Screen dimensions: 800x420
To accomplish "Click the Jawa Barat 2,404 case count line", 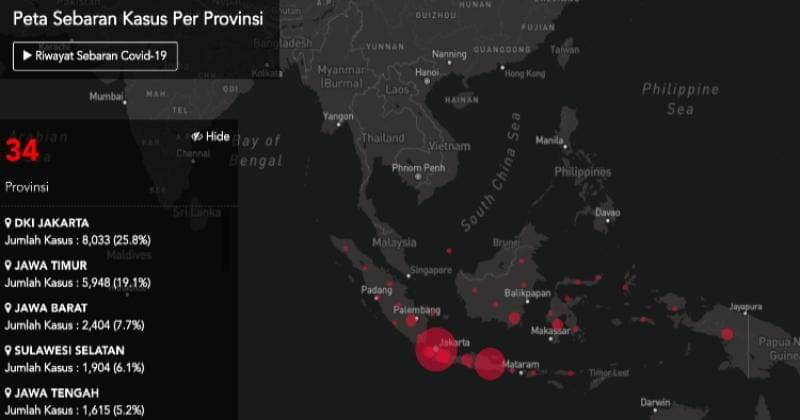I will 76,325.
